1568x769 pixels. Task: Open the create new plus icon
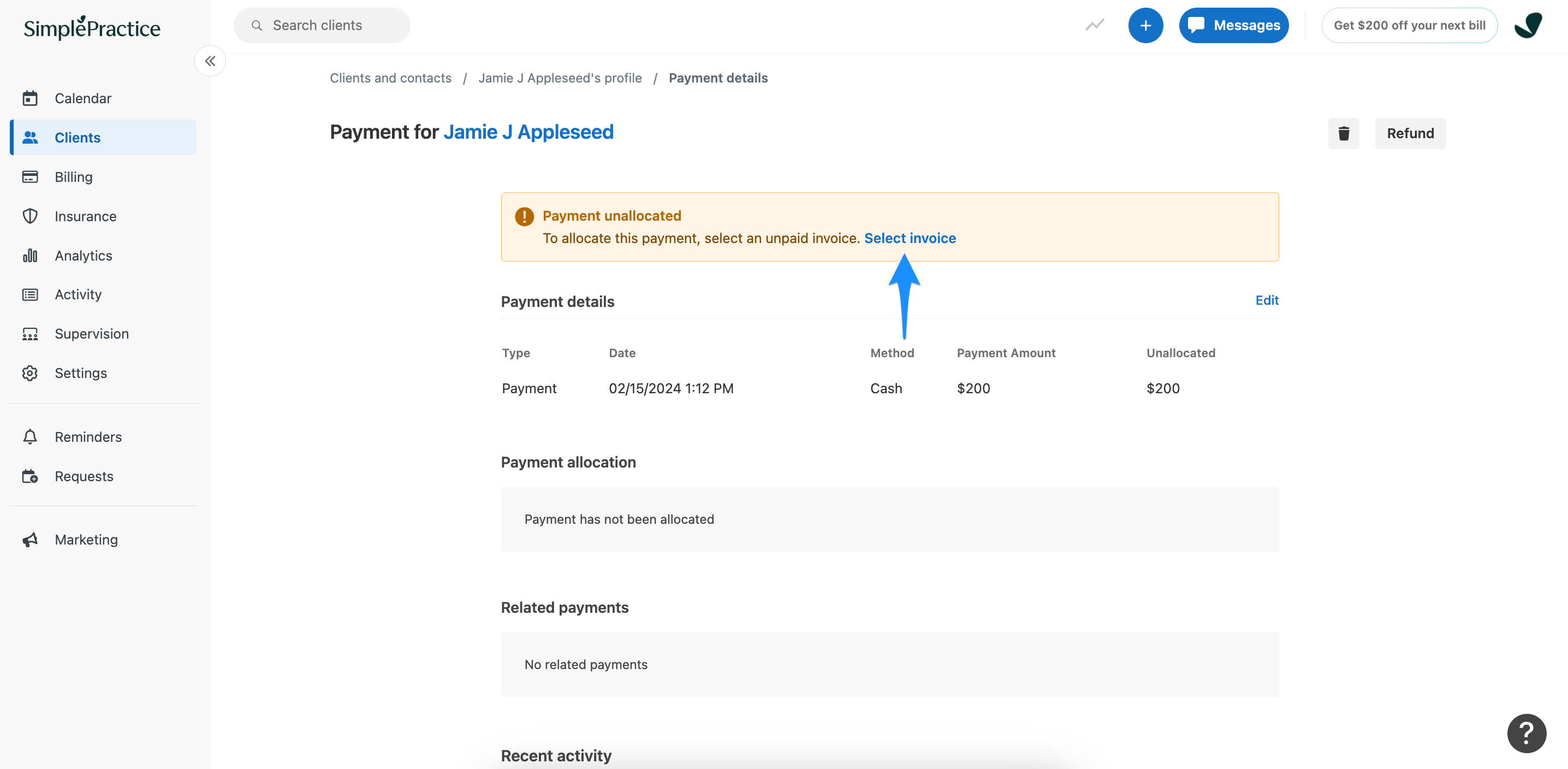(x=1146, y=25)
